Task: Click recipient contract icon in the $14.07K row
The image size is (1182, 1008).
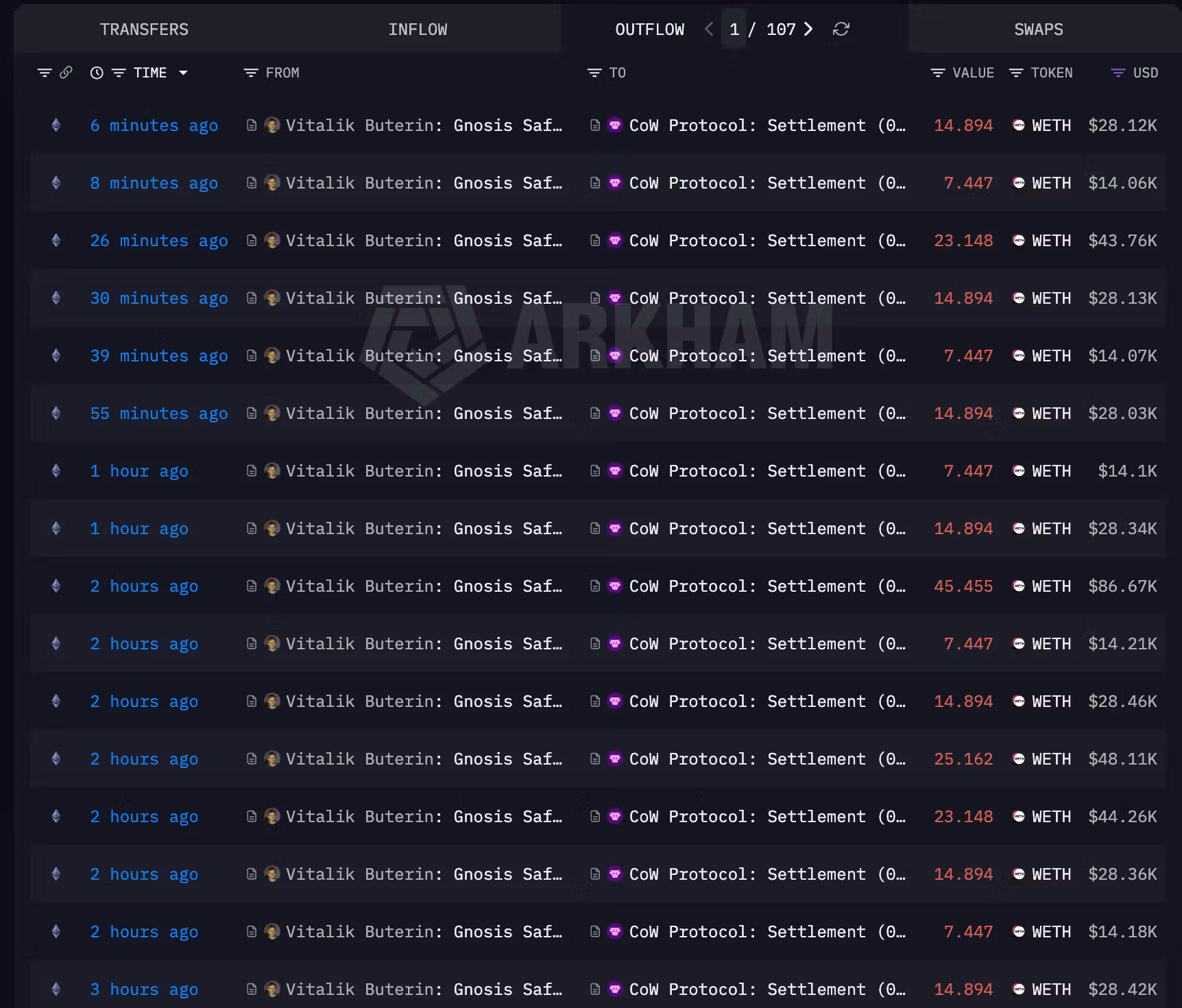Action: (595, 355)
